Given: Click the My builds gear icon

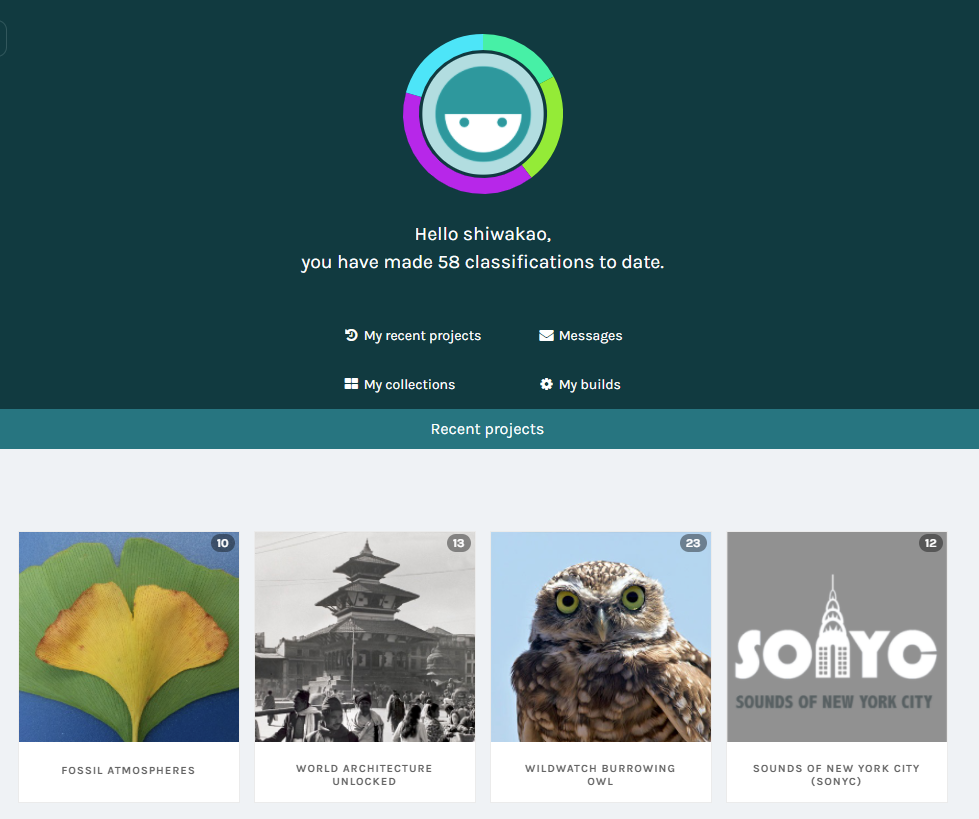Looking at the screenshot, I should click(x=546, y=384).
